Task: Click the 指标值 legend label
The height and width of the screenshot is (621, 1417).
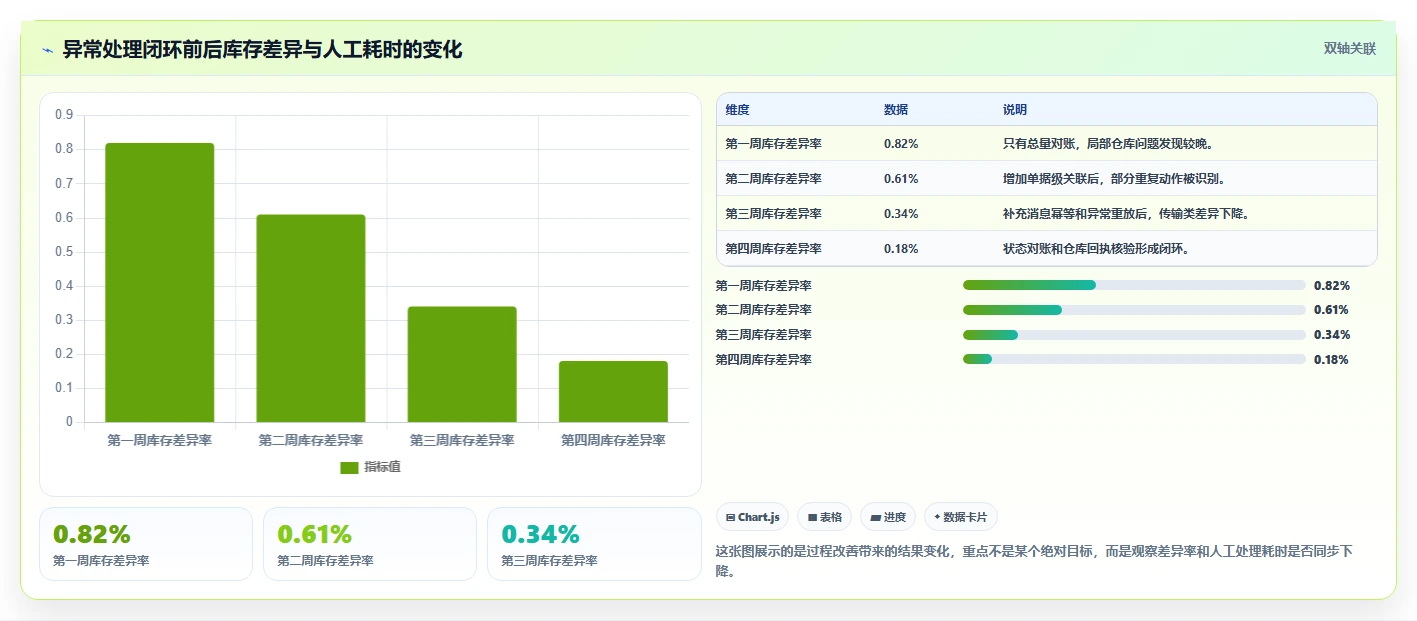Action: click(382, 467)
